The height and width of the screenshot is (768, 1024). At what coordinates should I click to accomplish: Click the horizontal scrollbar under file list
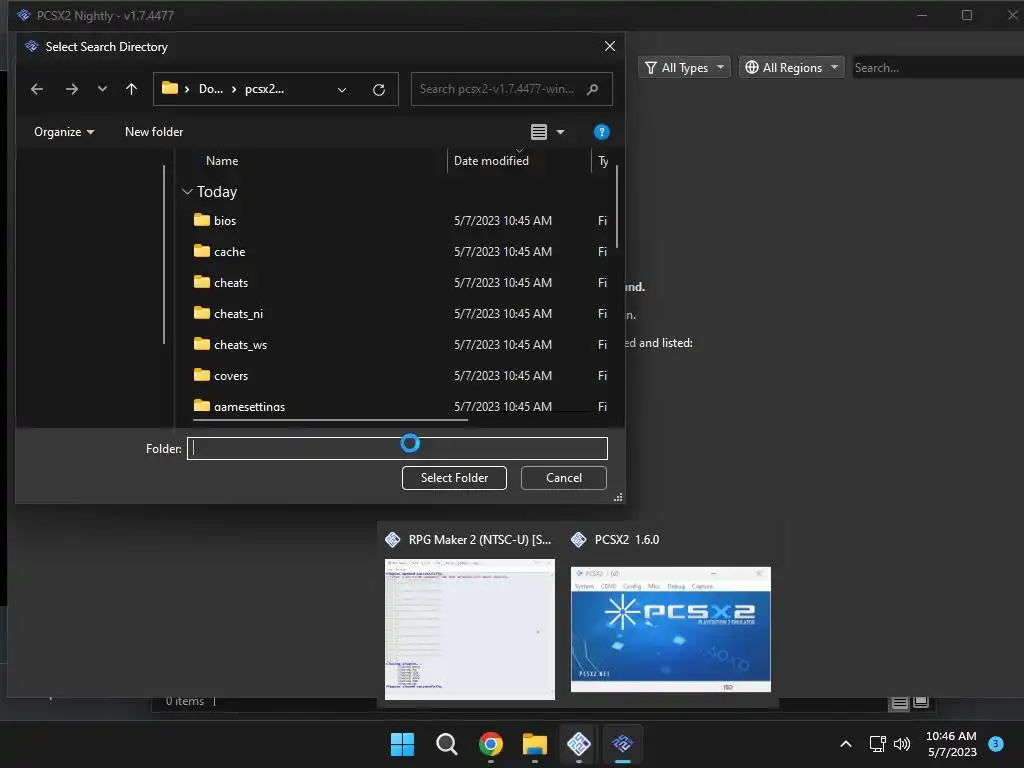pos(330,420)
